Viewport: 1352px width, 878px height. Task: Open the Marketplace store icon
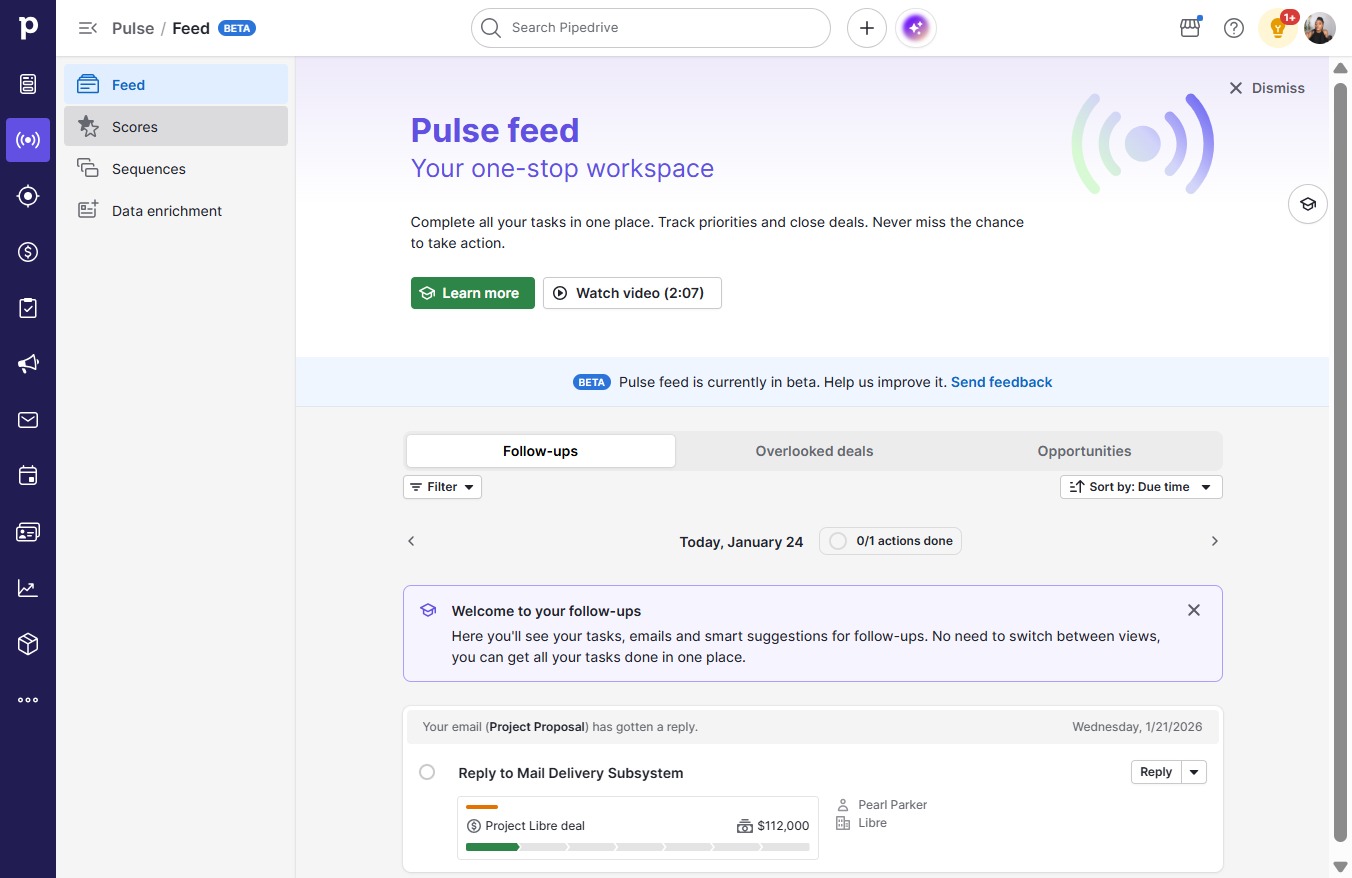pos(1190,28)
